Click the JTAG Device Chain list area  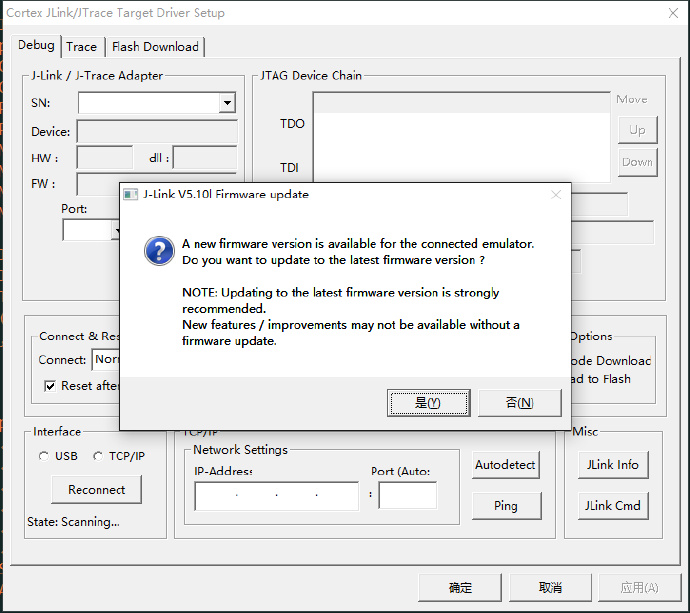click(462, 136)
